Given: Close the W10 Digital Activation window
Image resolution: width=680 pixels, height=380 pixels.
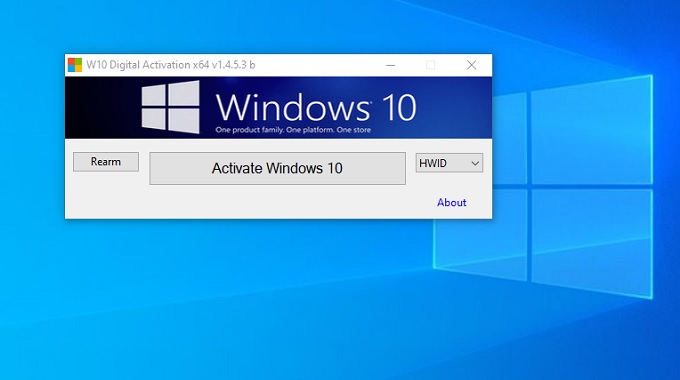Looking at the screenshot, I should 471,65.
